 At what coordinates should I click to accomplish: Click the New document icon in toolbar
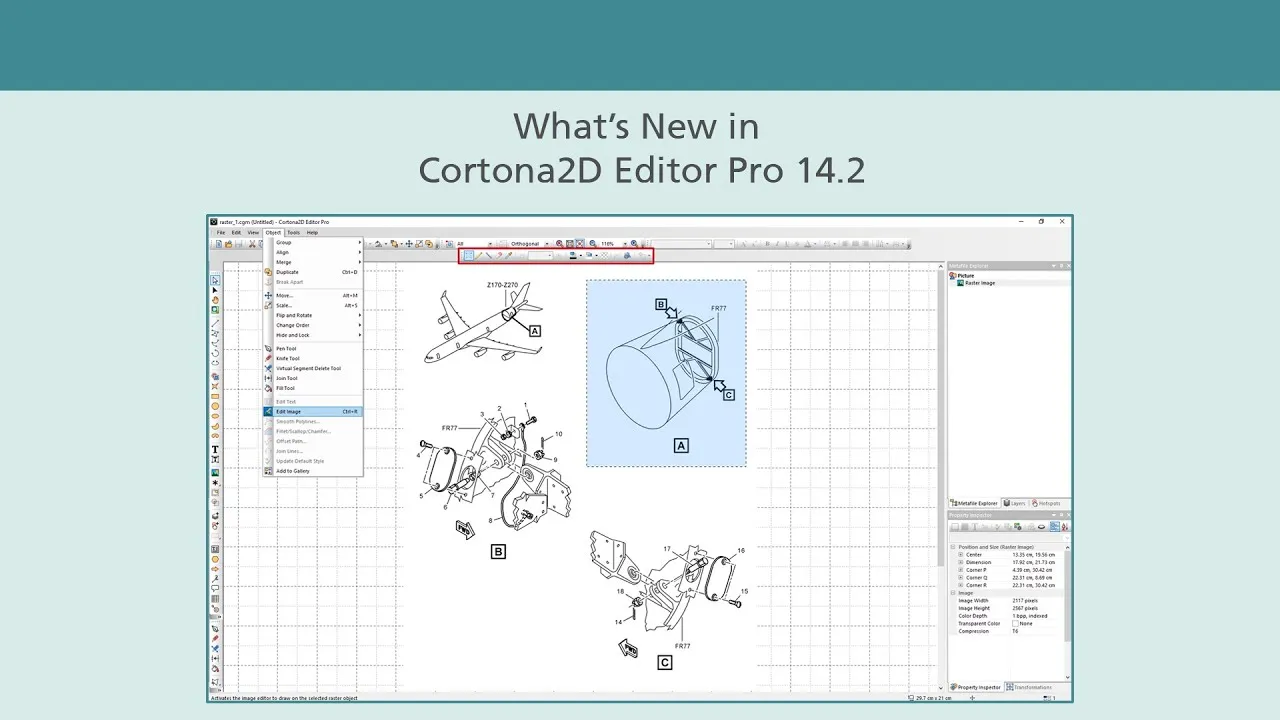218,244
